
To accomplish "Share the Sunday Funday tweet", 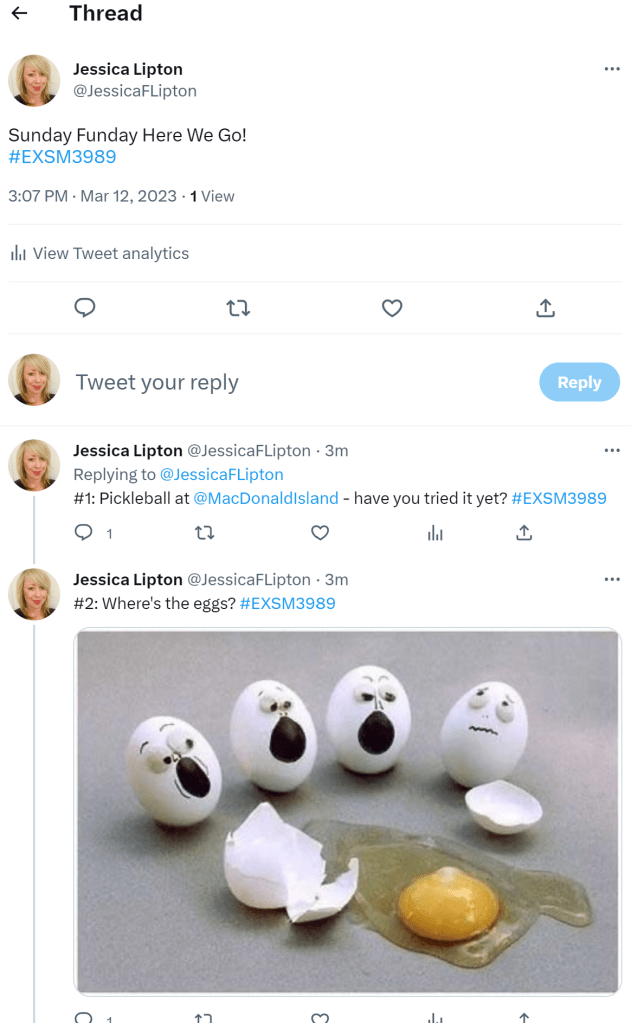I will pos(545,308).
